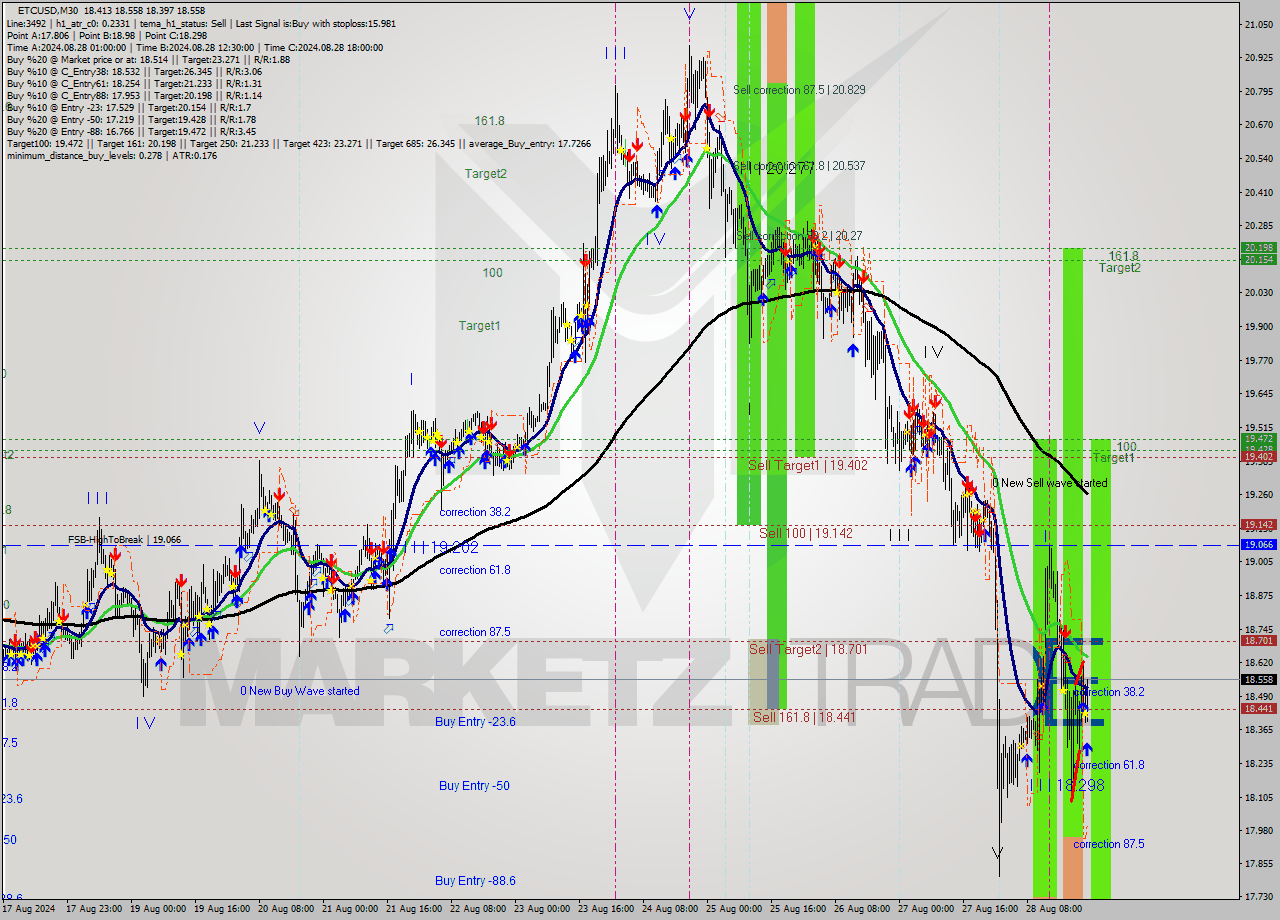Viewport: 1280px width, 920px height.
Task: Click the 'Sell Target1 | 19.402' label
Action: [x=808, y=465]
